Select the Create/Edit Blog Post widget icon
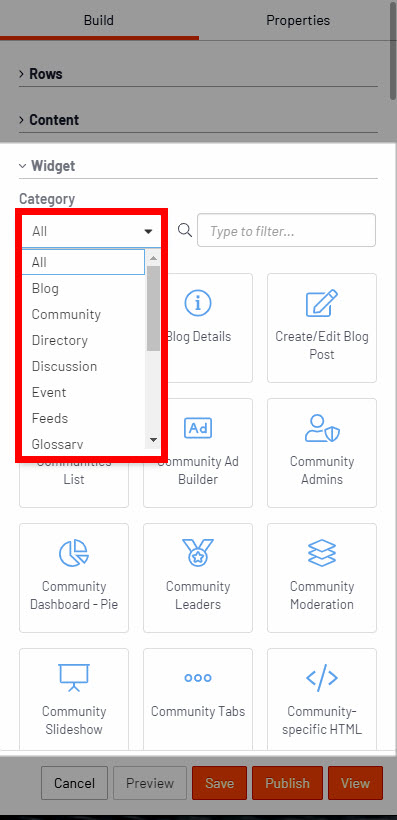This screenshot has height=820, width=397. 322,303
